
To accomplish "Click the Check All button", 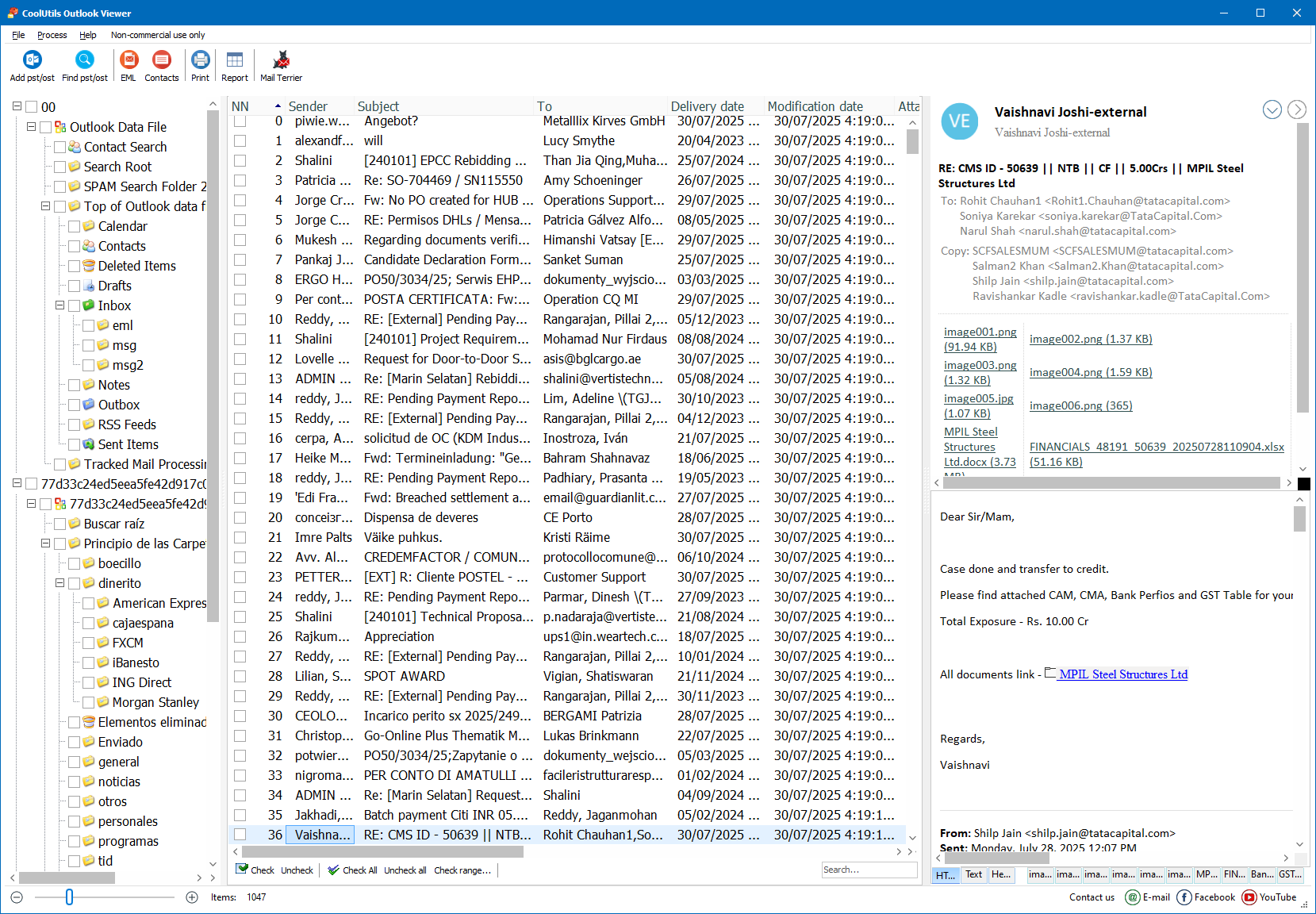I will coord(353,870).
